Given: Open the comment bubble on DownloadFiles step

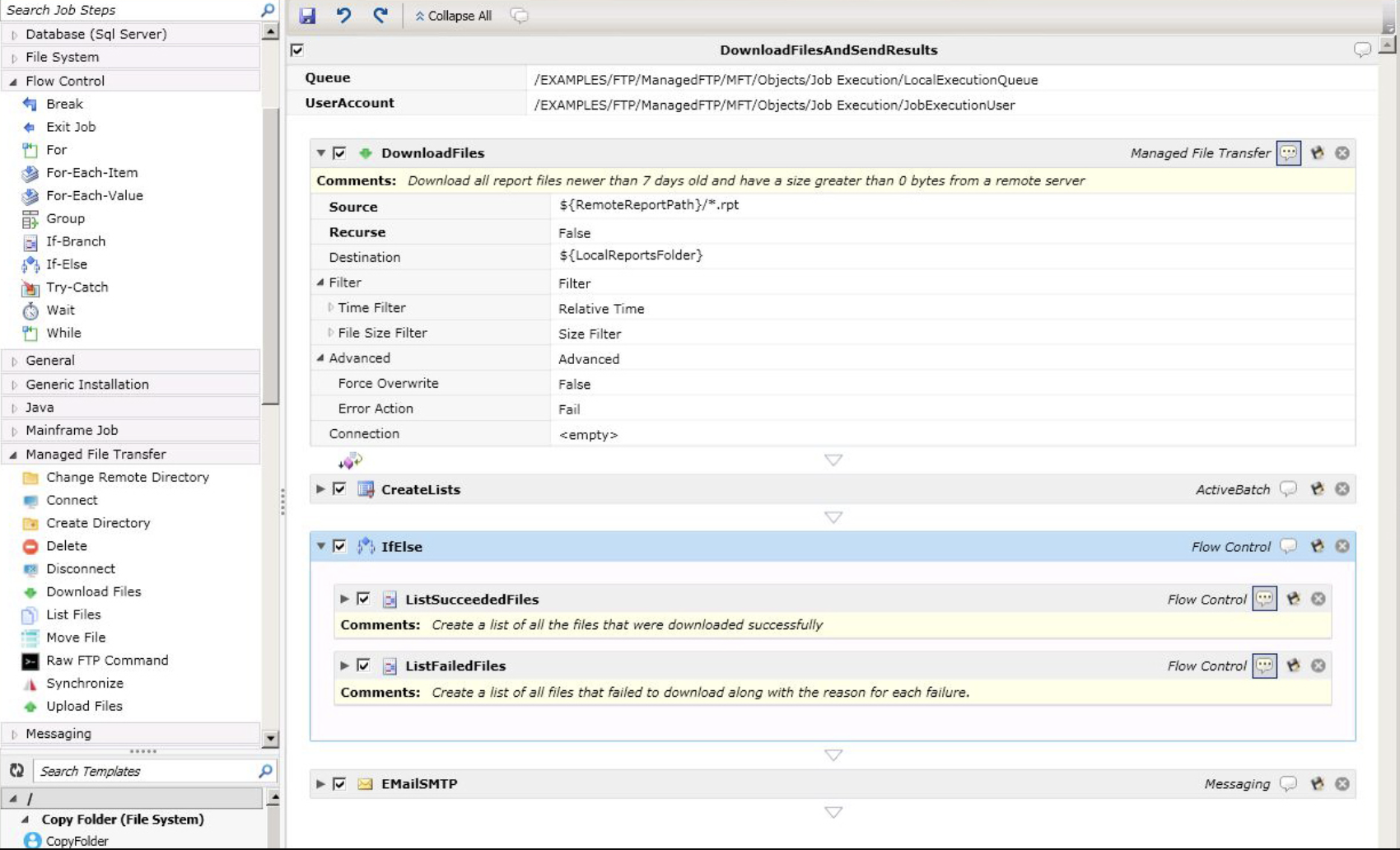Looking at the screenshot, I should 1289,153.
